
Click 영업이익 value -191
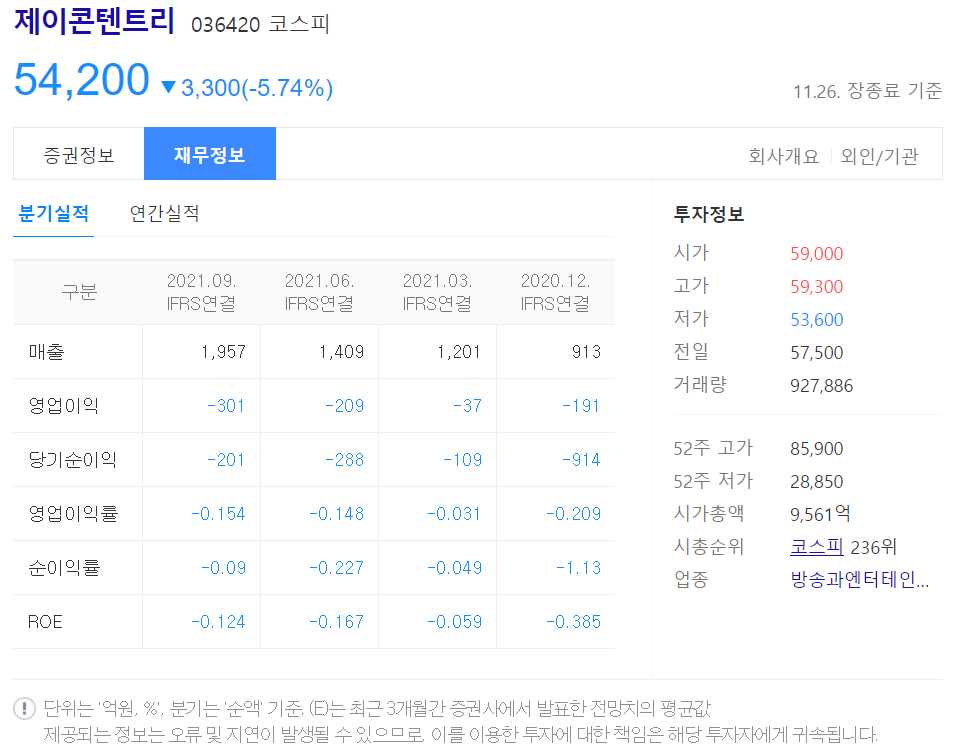(581, 406)
